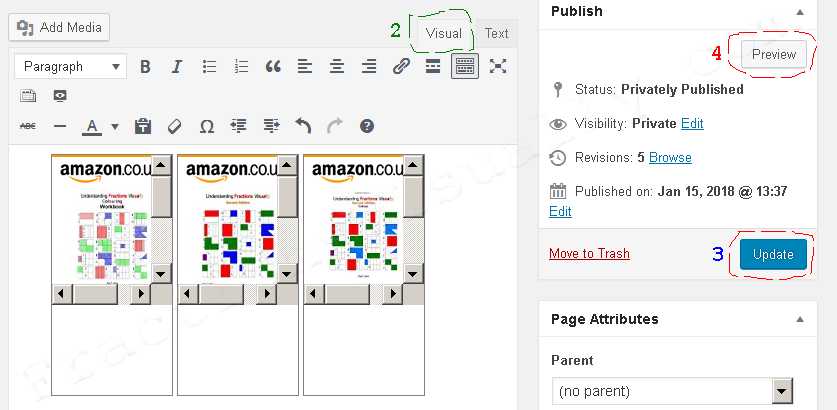Toggle the toolbar kitchen sink
The height and width of the screenshot is (410, 837).
click(x=465, y=66)
